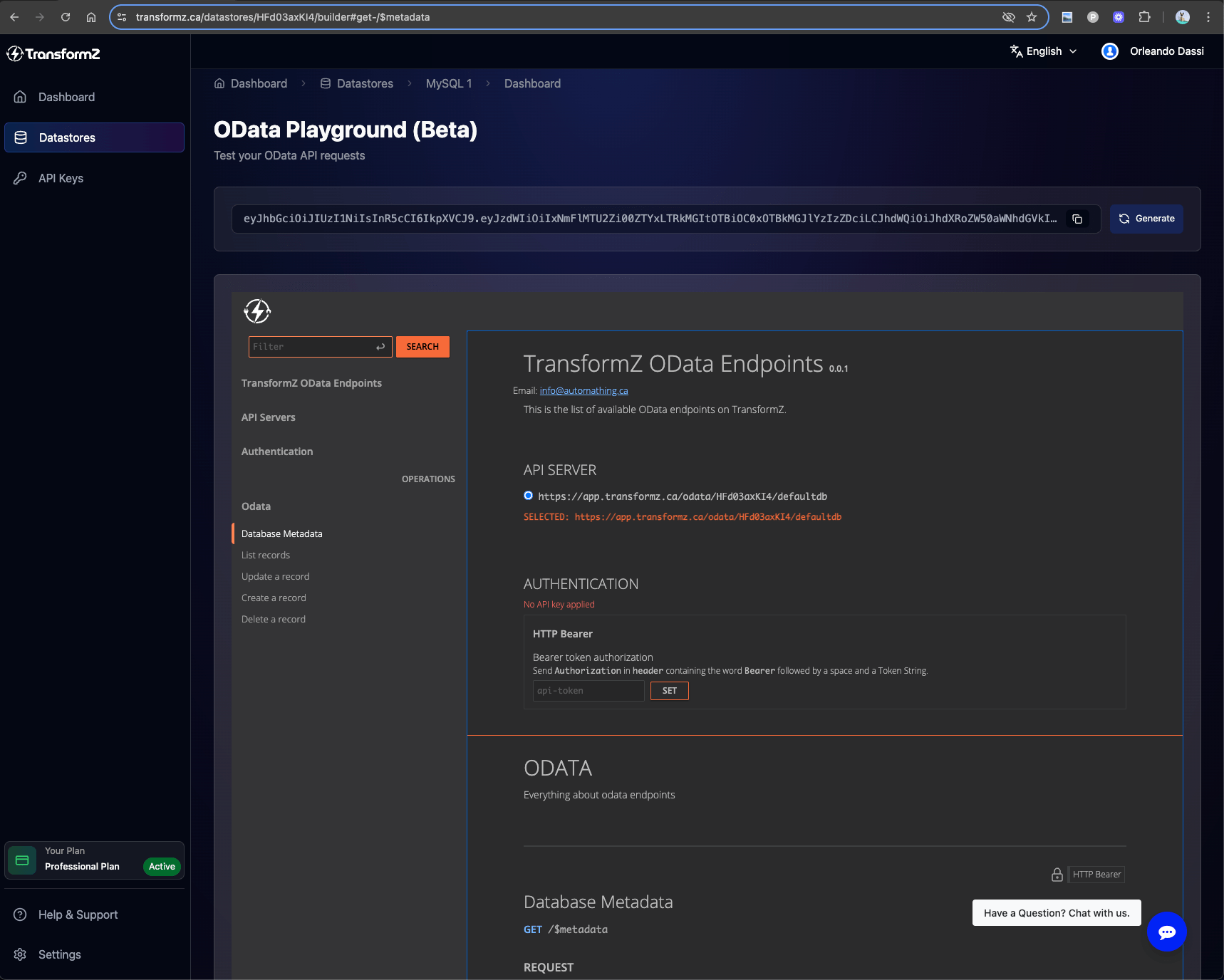Select the TransformZ logo in the sidebar

(x=53, y=53)
